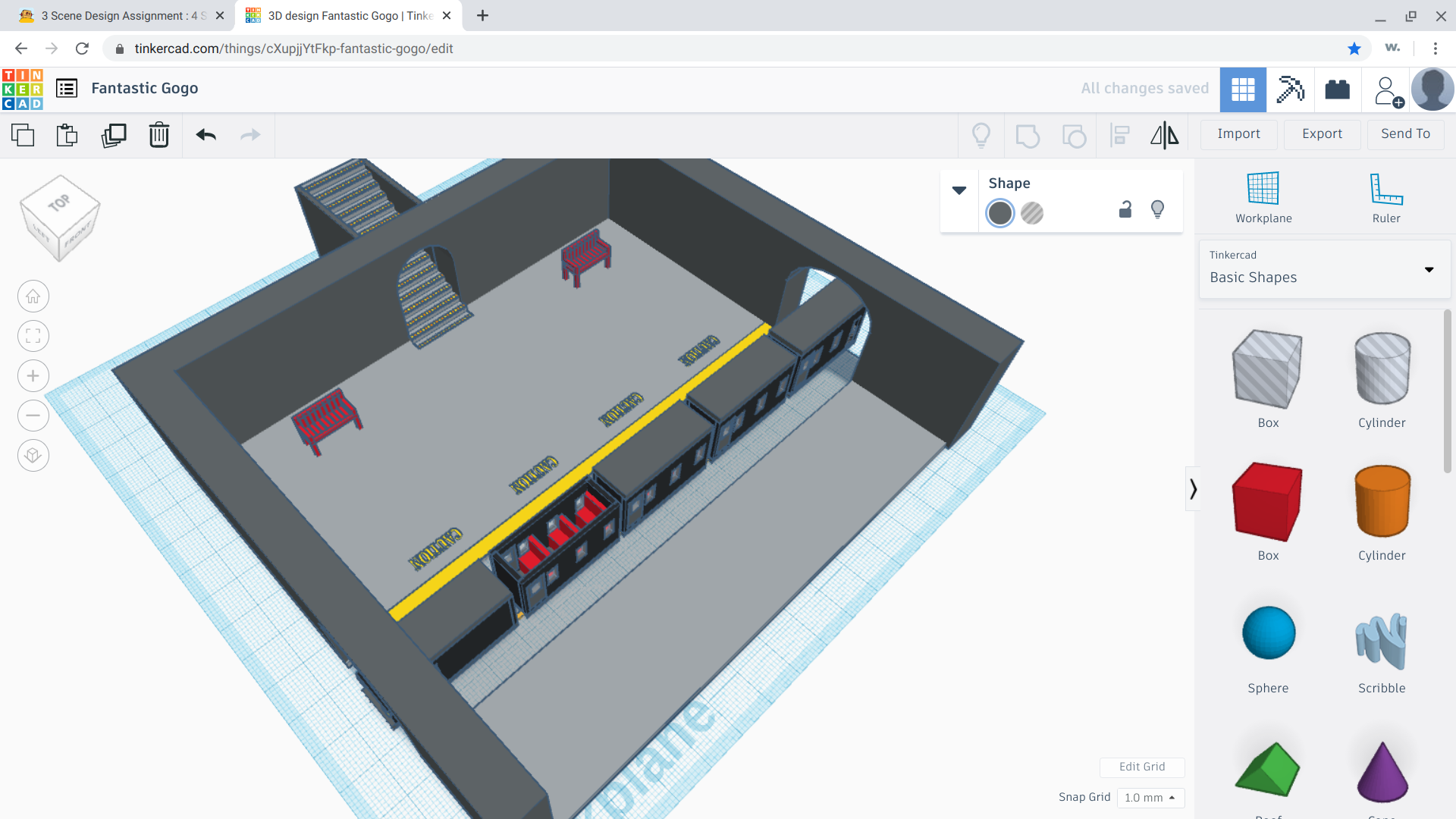Screen dimensions: 1456x819
Task: Open the Blocks pickaxe mode
Action: coord(1290,89)
